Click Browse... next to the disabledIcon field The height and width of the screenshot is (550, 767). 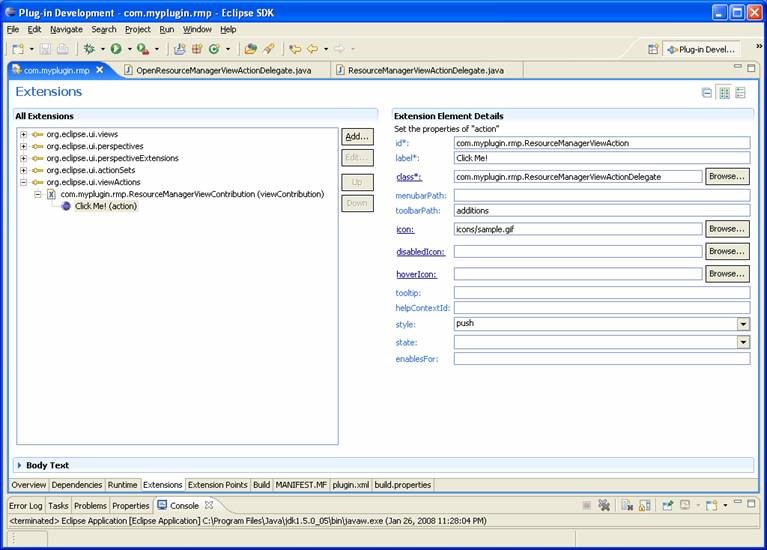tap(727, 252)
